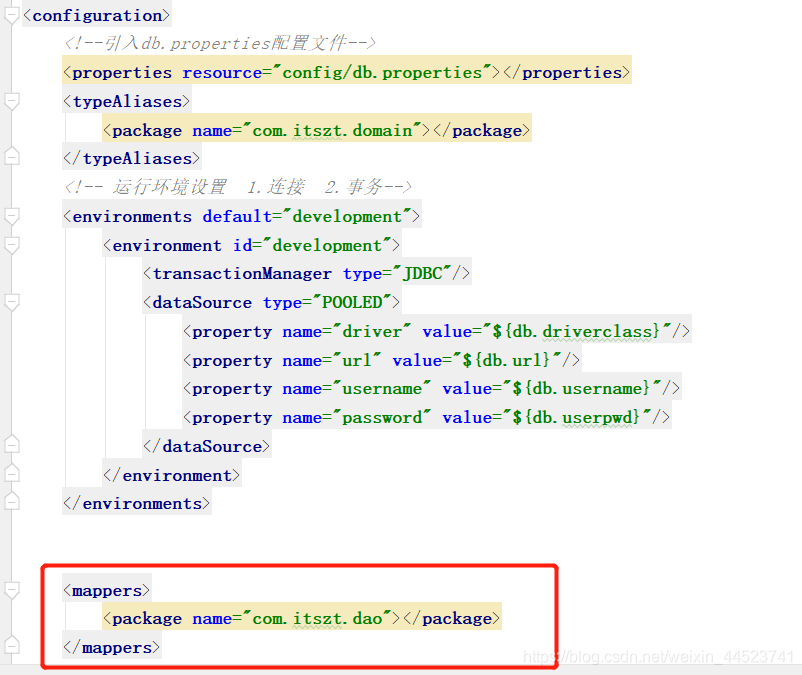Click the ${db.username} value

[x=582, y=389]
